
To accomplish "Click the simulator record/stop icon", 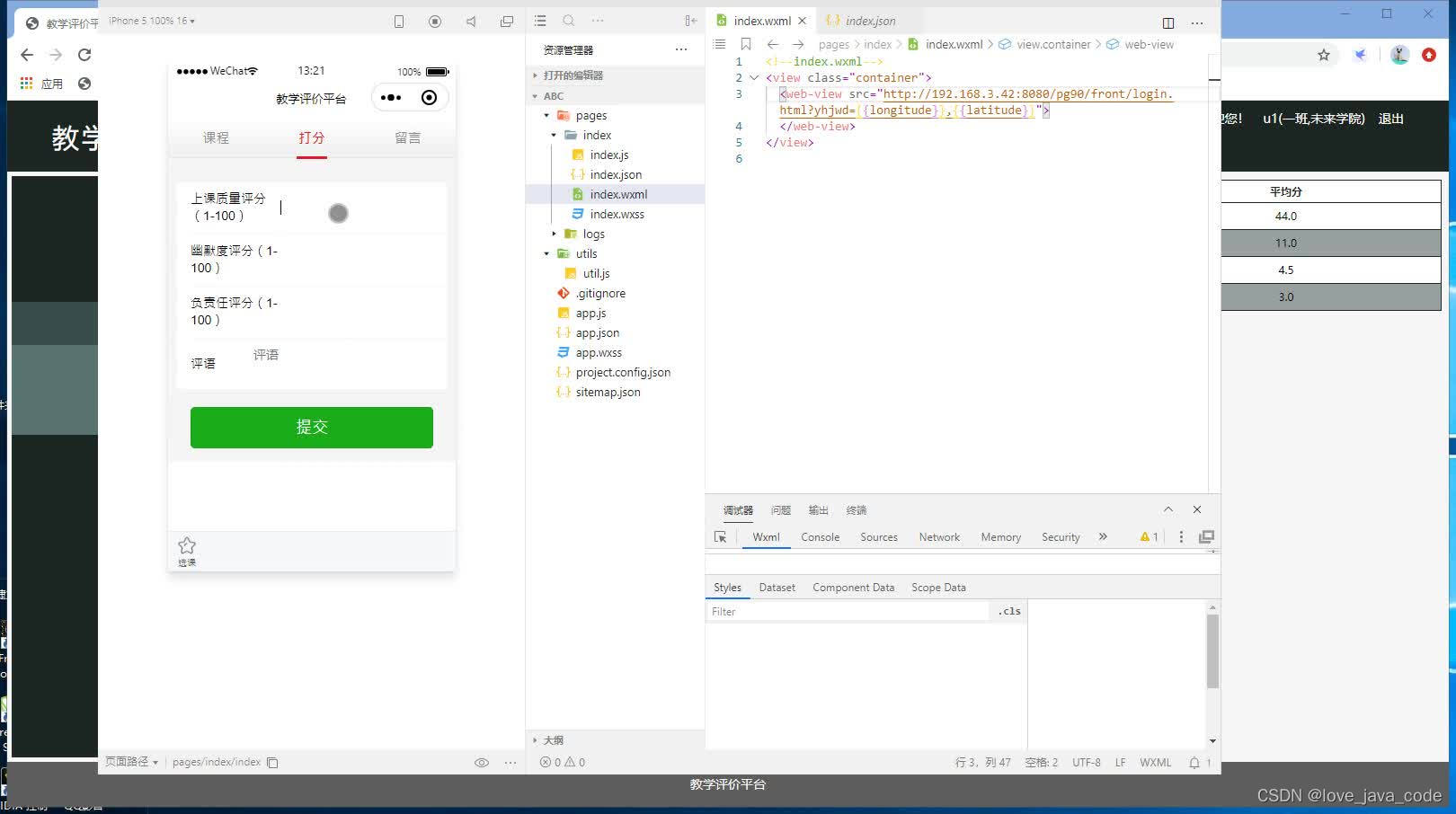I will click(x=435, y=22).
